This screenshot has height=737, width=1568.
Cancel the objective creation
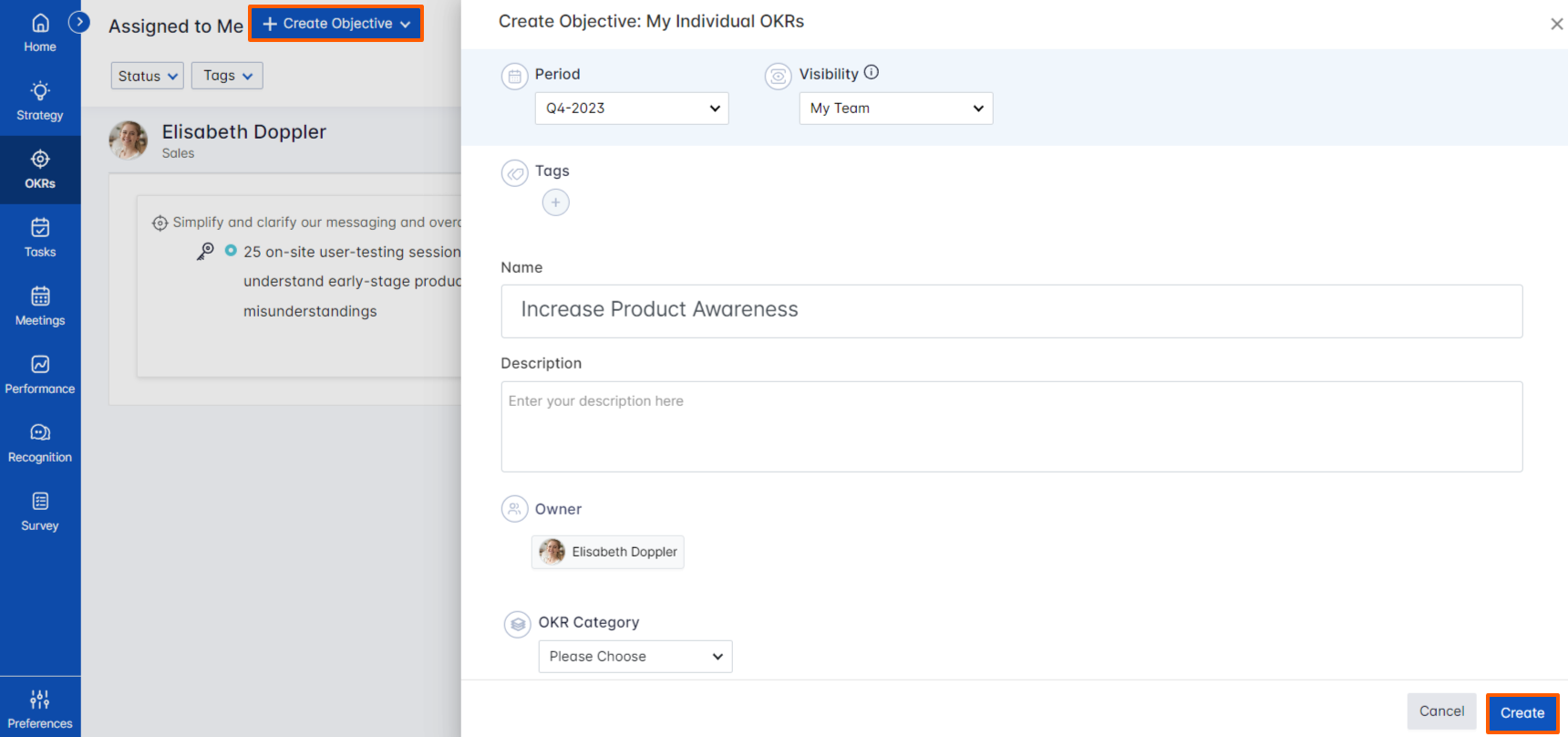[x=1440, y=711]
